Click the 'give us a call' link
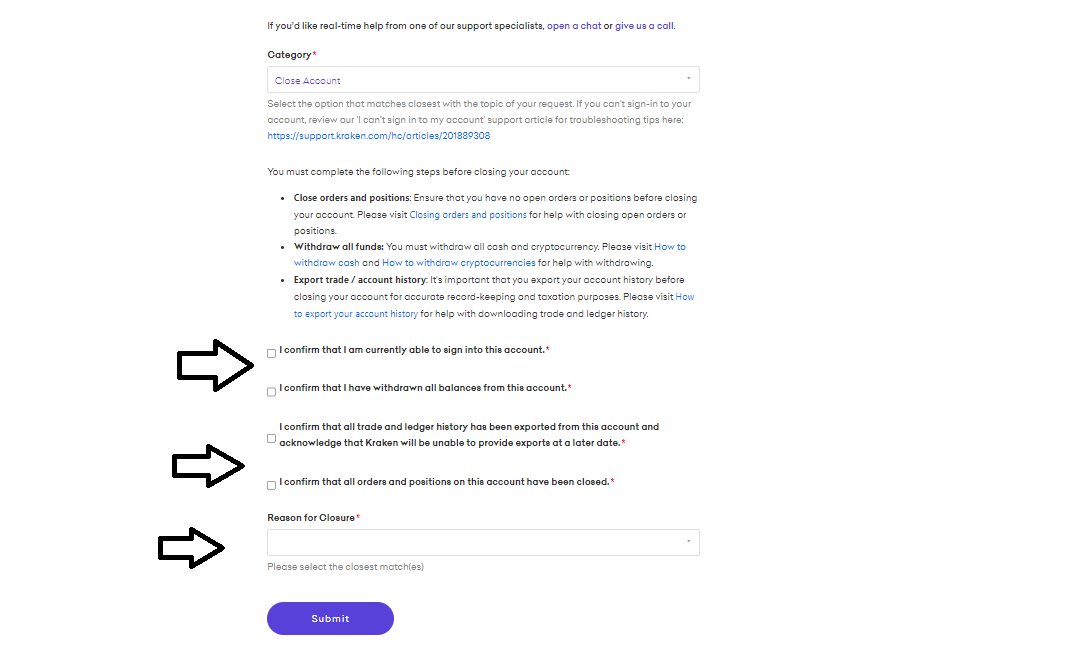The height and width of the screenshot is (645, 1084). point(645,25)
